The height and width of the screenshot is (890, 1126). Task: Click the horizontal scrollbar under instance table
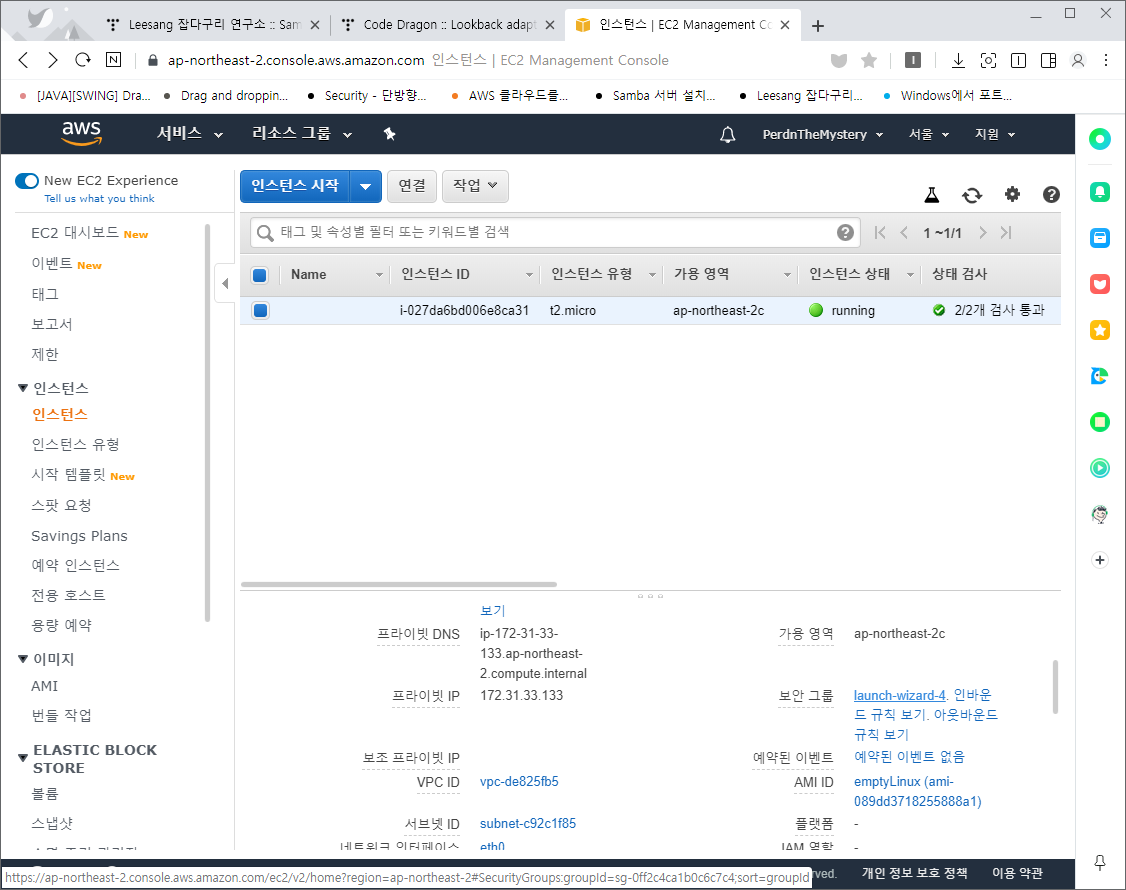tap(399, 584)
